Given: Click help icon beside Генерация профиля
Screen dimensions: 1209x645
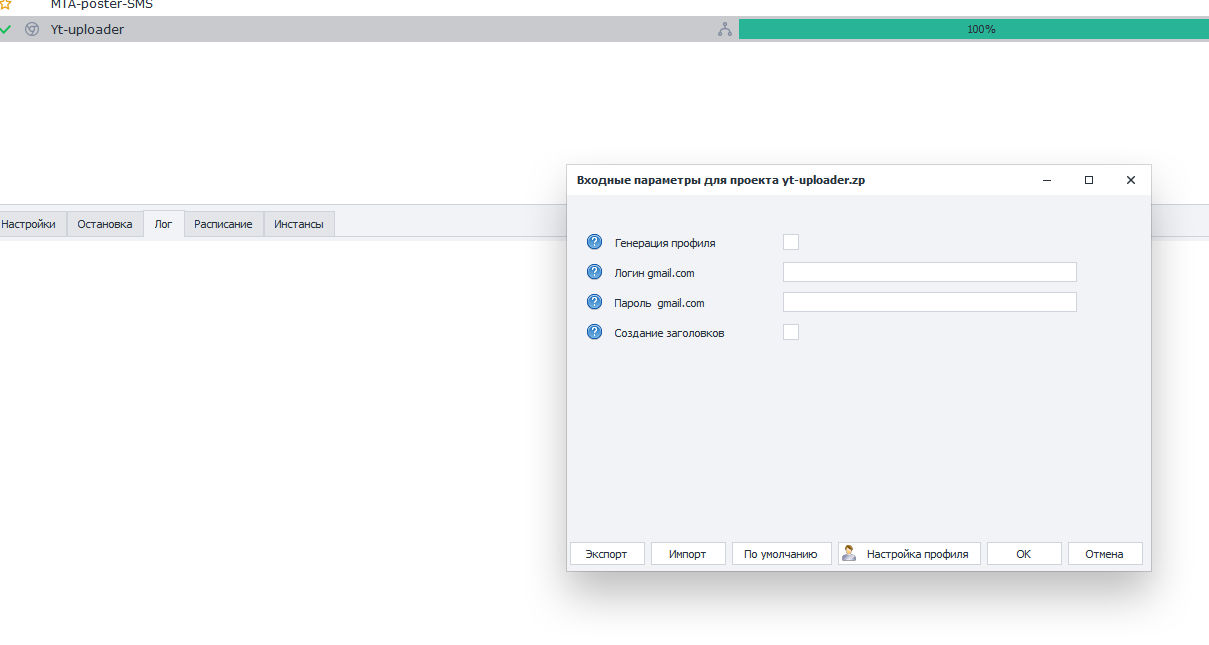Looking at the screenshot, I should click(x=595, y=242).
